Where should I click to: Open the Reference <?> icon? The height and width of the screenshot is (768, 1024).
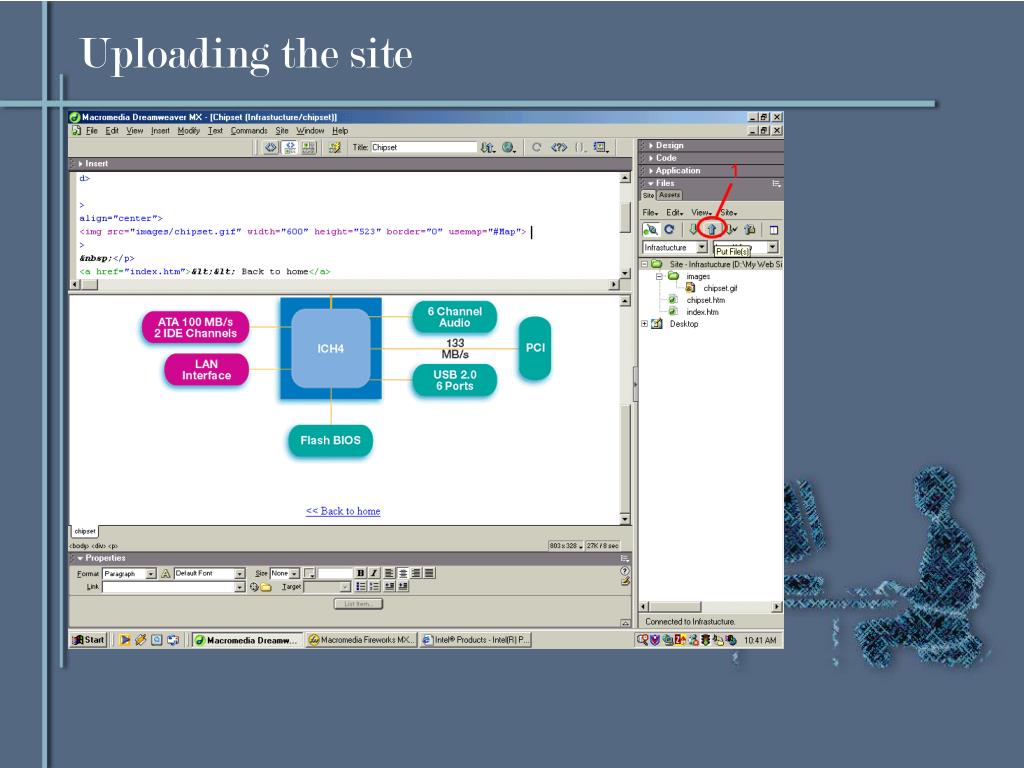point(559,147)
